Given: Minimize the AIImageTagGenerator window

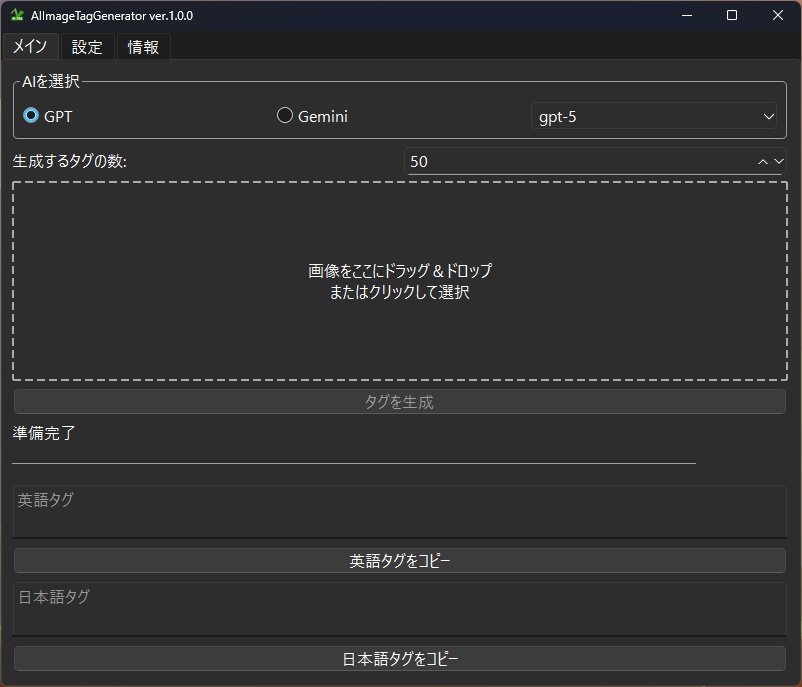Looking at the screenshot, I should click(687, 15).
